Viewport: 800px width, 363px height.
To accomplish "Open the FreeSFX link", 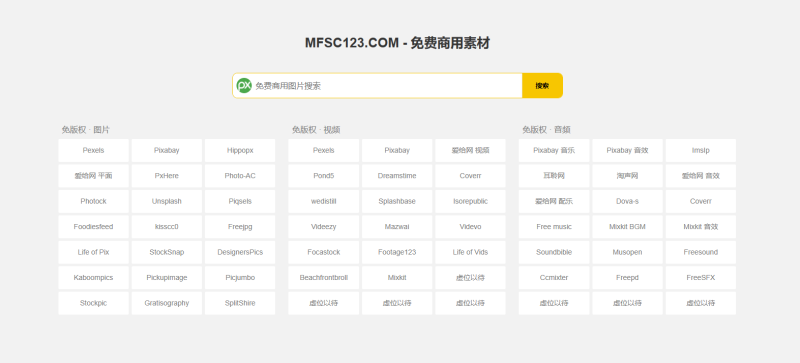I will (701, 278).
